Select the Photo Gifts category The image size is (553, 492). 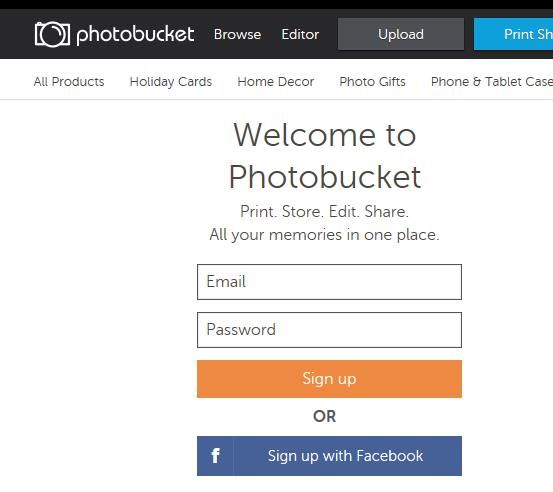pos(372,81)
